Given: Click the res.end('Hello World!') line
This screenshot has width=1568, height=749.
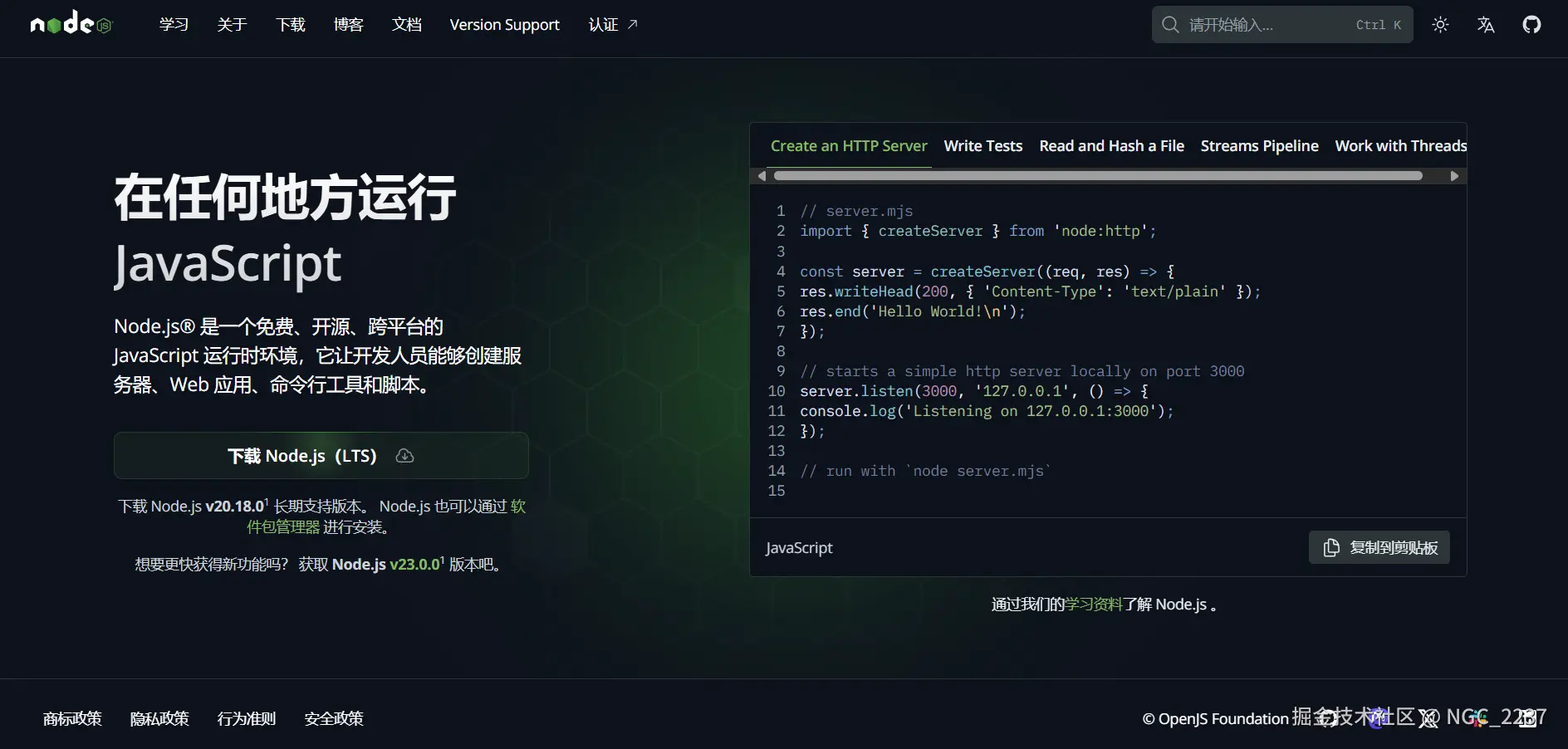Looking at the screenshot, I should click(x=913, y=311).
